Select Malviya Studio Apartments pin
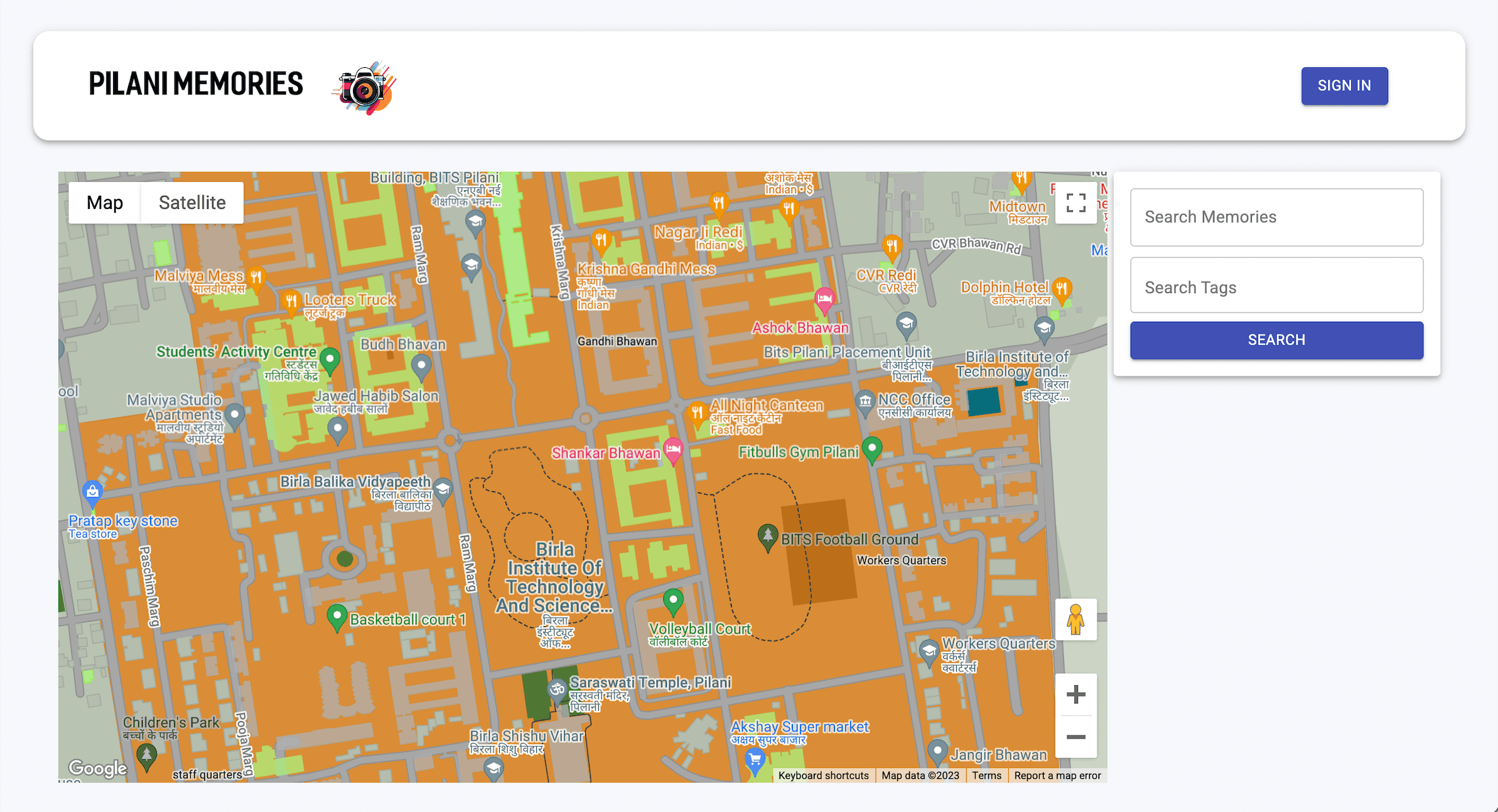 pyautogui.click(x=235, y=417)
